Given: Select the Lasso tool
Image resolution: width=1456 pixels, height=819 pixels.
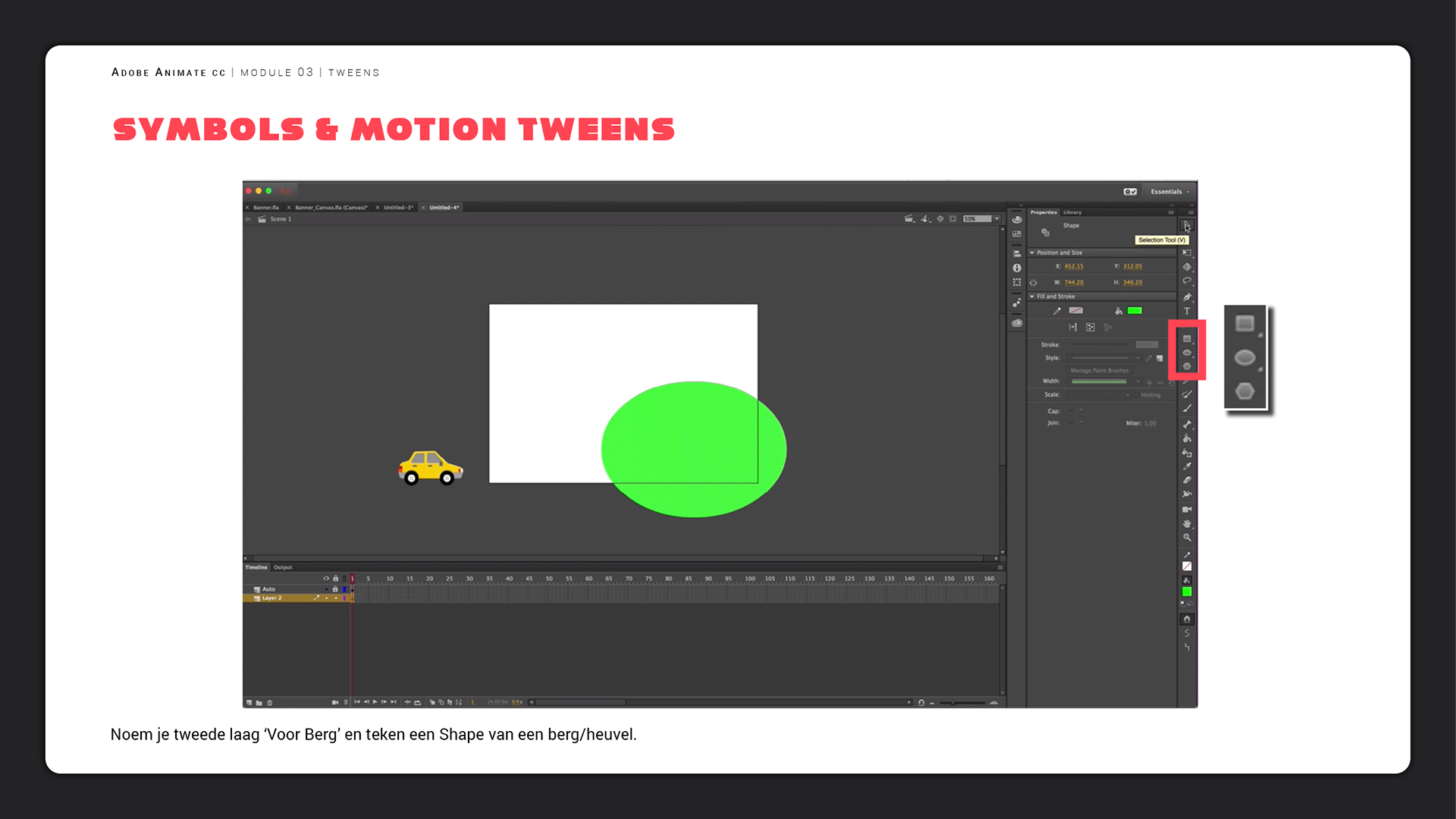Looking at the screenshot, I should 1187,281.
